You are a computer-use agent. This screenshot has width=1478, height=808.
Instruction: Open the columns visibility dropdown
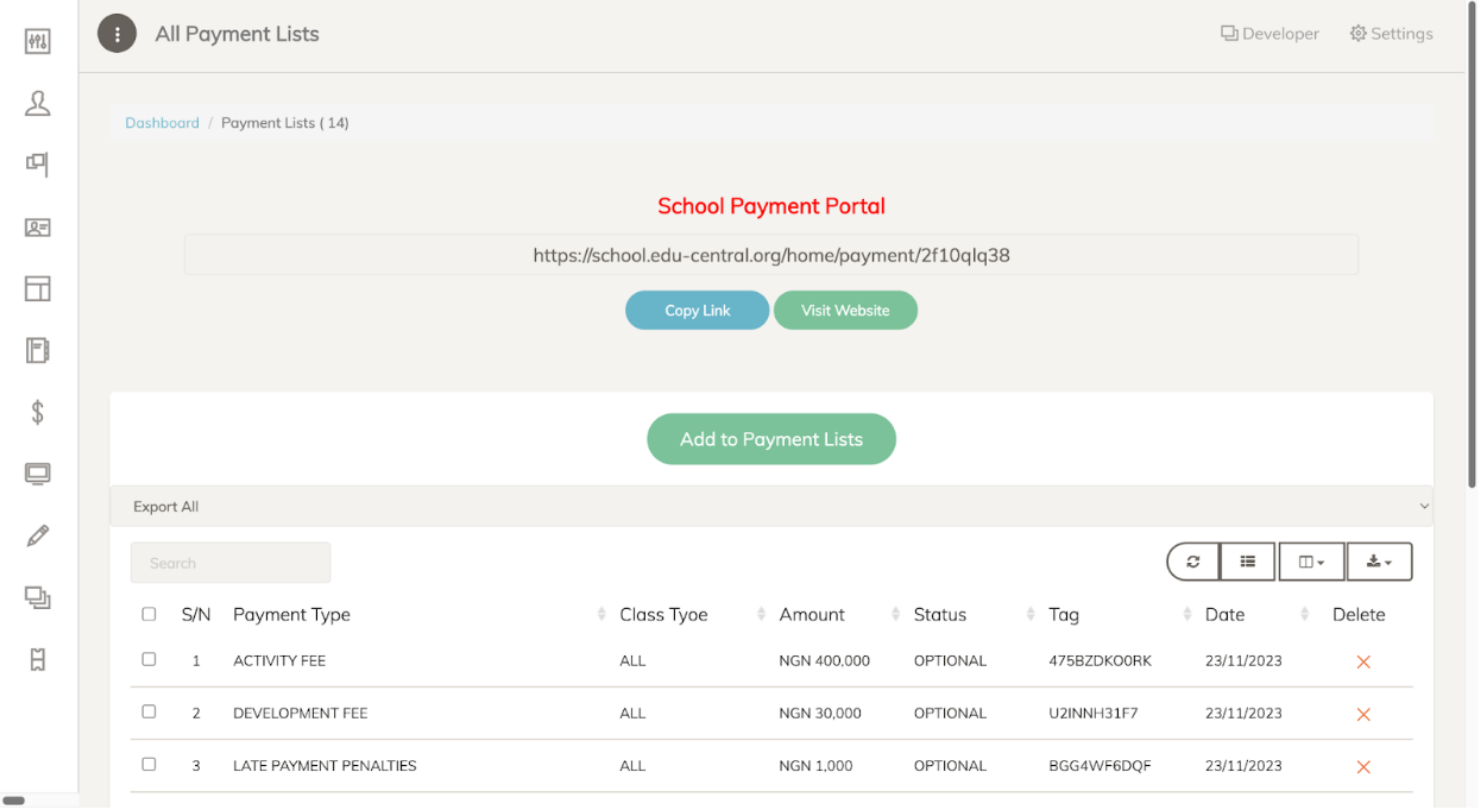click(1311, 562)
